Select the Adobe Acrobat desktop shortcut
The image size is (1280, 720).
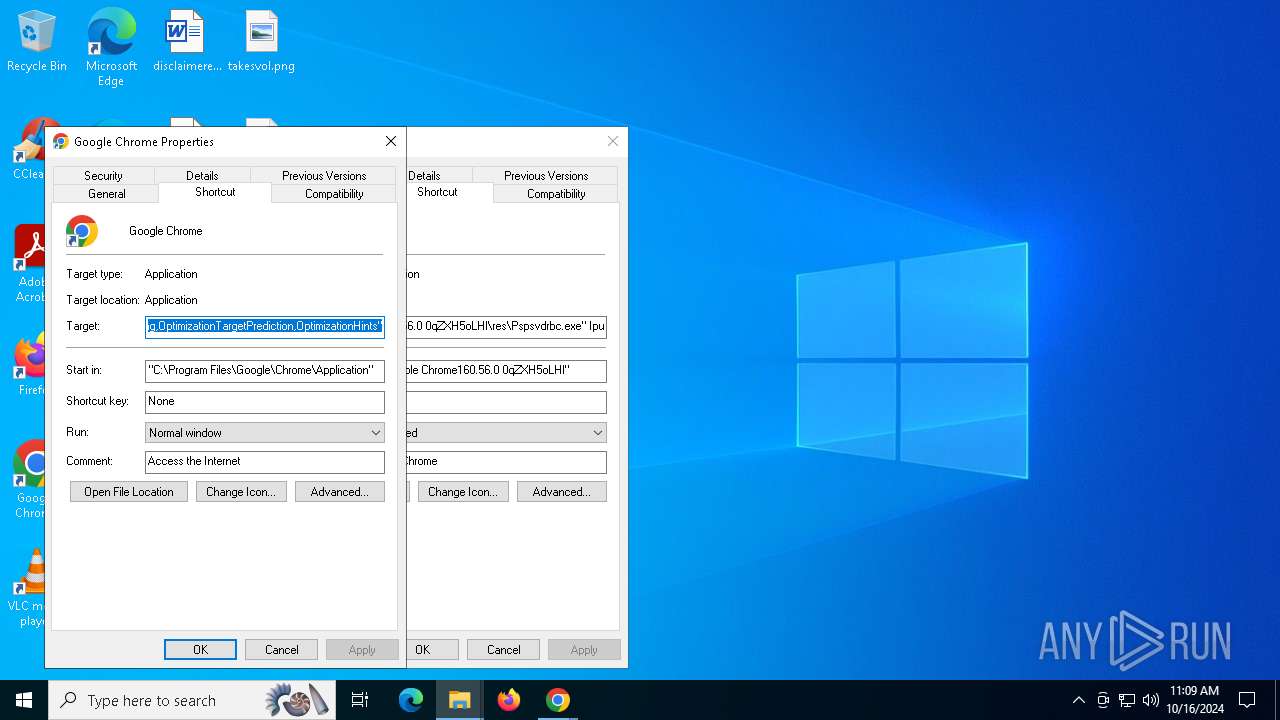coord(30,264)
